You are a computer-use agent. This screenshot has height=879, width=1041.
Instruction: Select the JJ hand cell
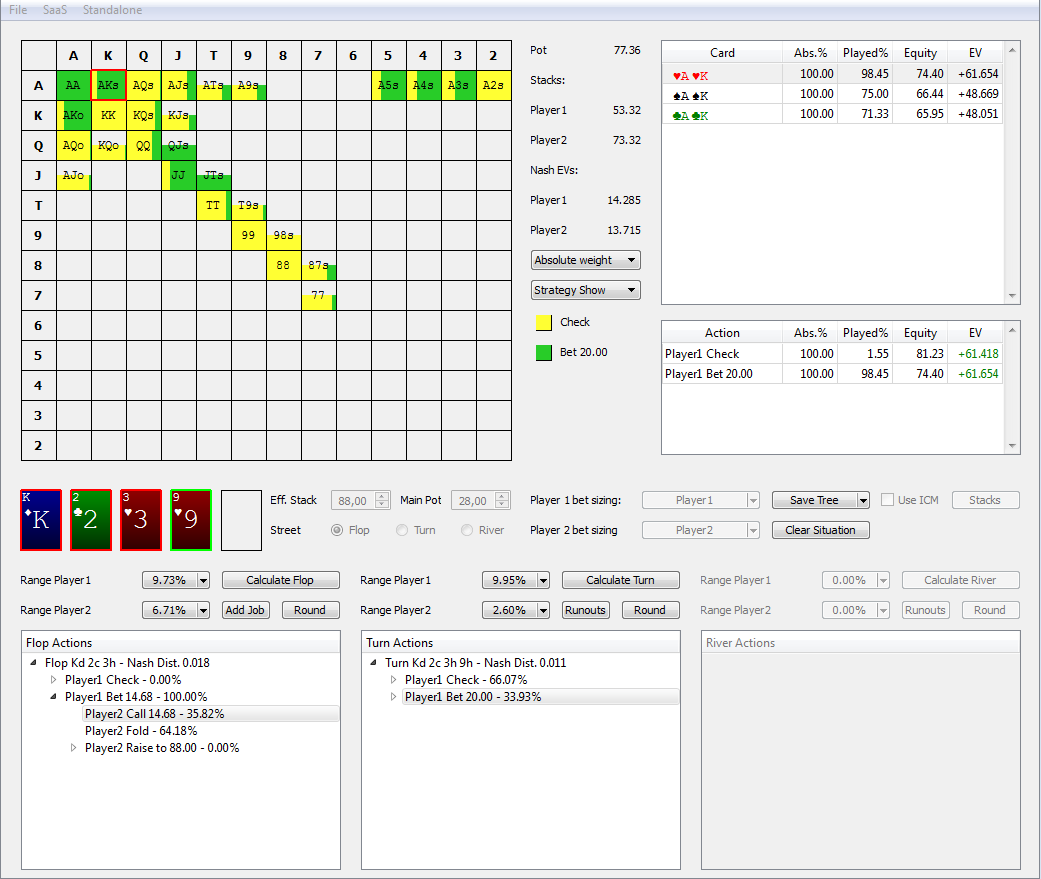point(179,175)
